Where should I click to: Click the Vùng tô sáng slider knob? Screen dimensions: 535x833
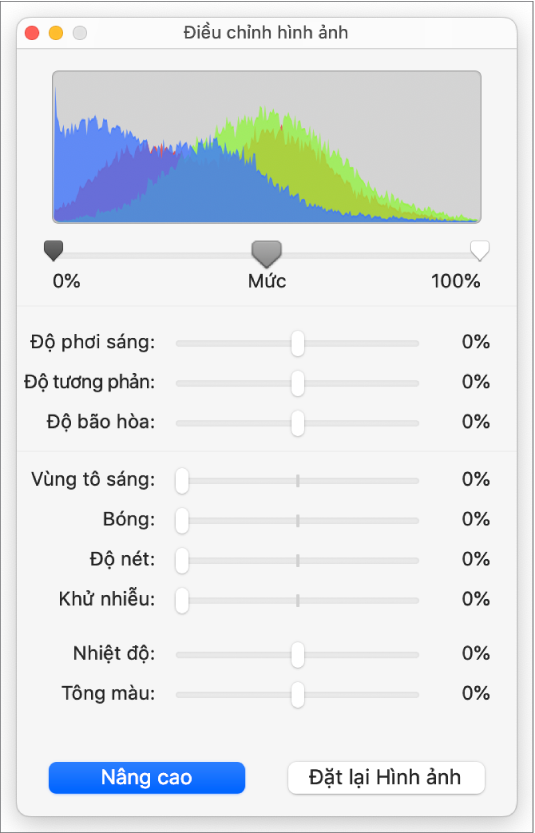click(x=182, y=481)
